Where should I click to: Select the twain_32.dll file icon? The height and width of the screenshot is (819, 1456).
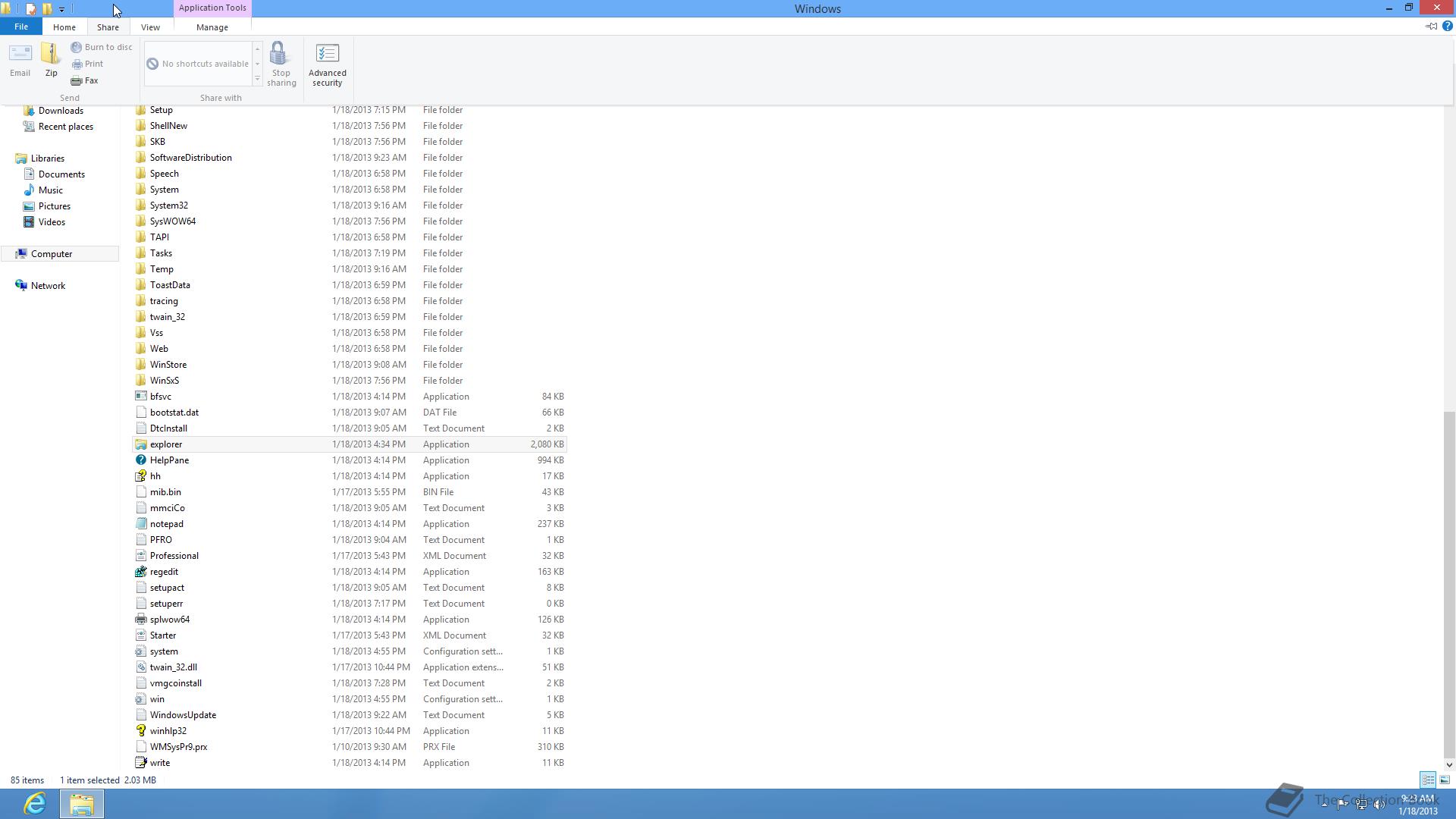pos(140,667)
